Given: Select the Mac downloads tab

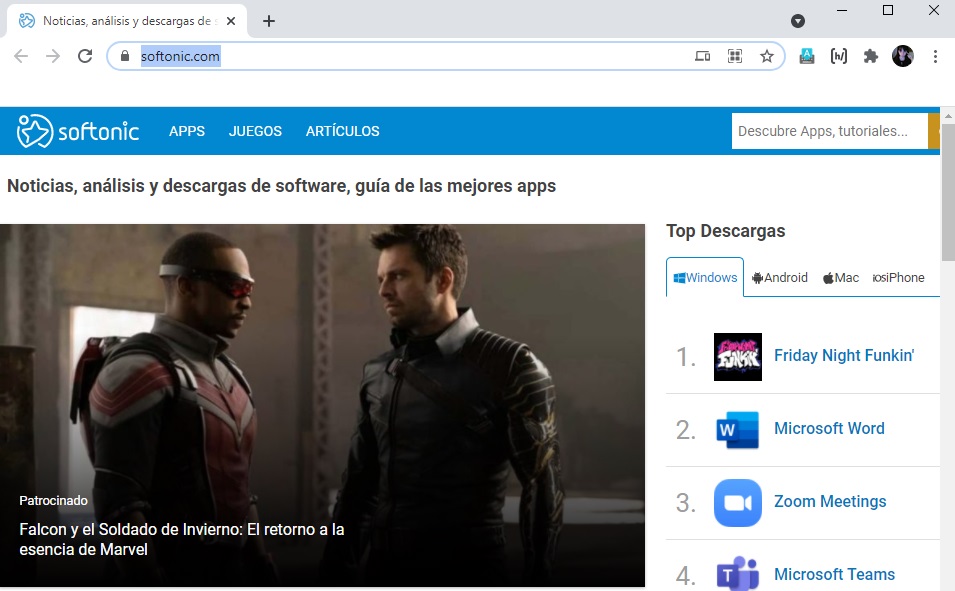Looking at the screenshot, I should [841, 277].
